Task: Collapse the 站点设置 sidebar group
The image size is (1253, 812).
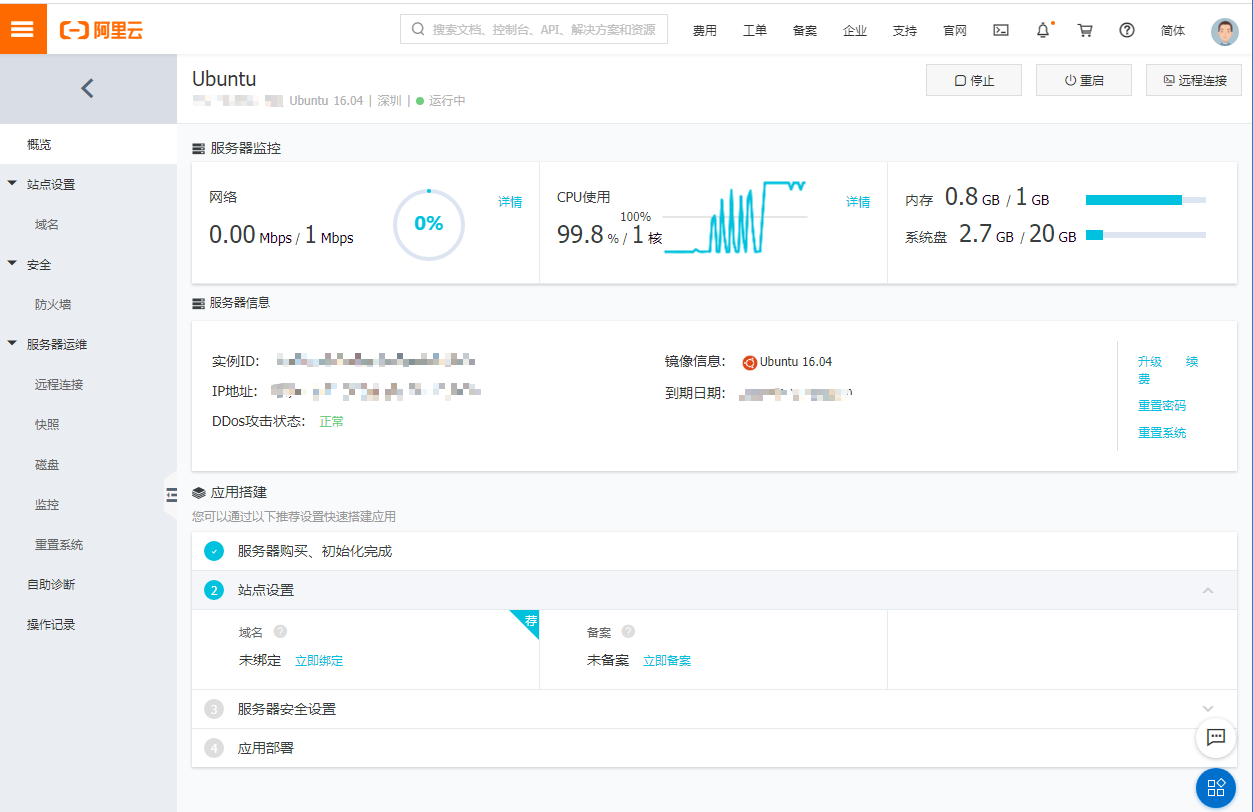Action: (12, 184)
